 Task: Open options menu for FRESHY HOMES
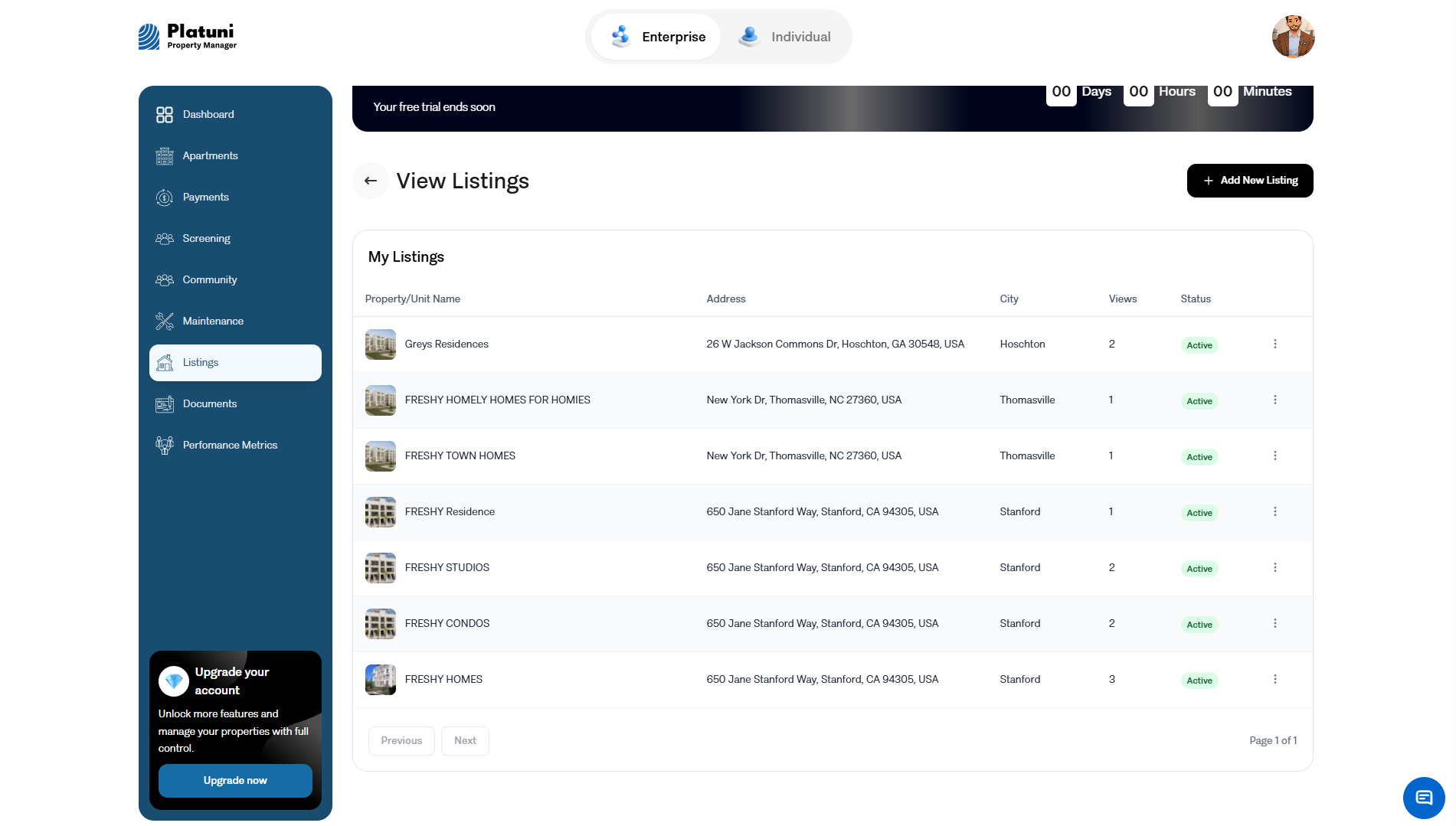1275,680
